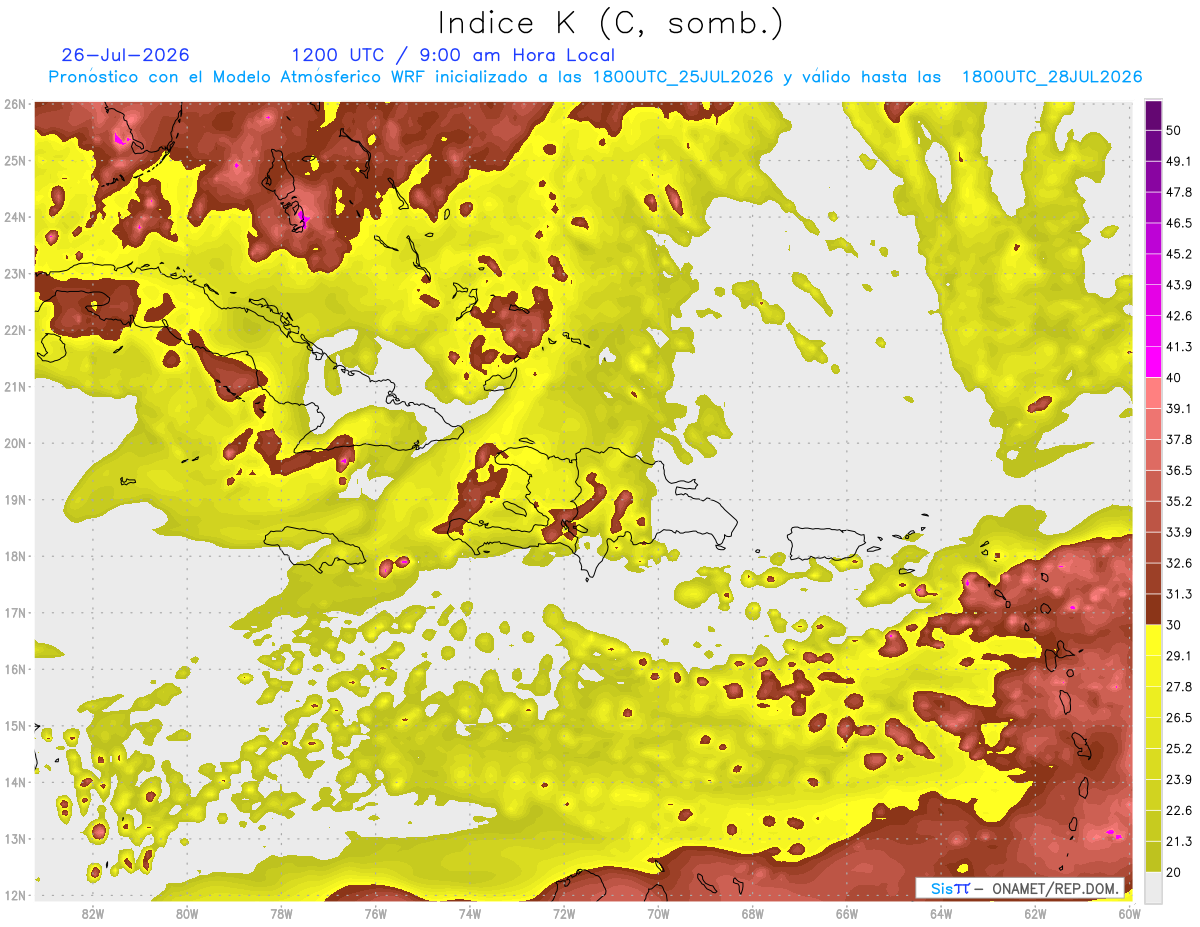Click the colorbar value "41.3"
The height and width of the screenshot is (927, 1200).
click(1180, 347)
